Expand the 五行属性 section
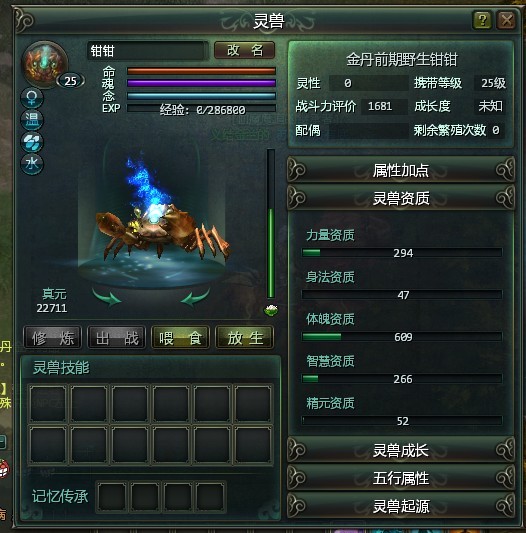The image size is (526, 533). [401, 478]
